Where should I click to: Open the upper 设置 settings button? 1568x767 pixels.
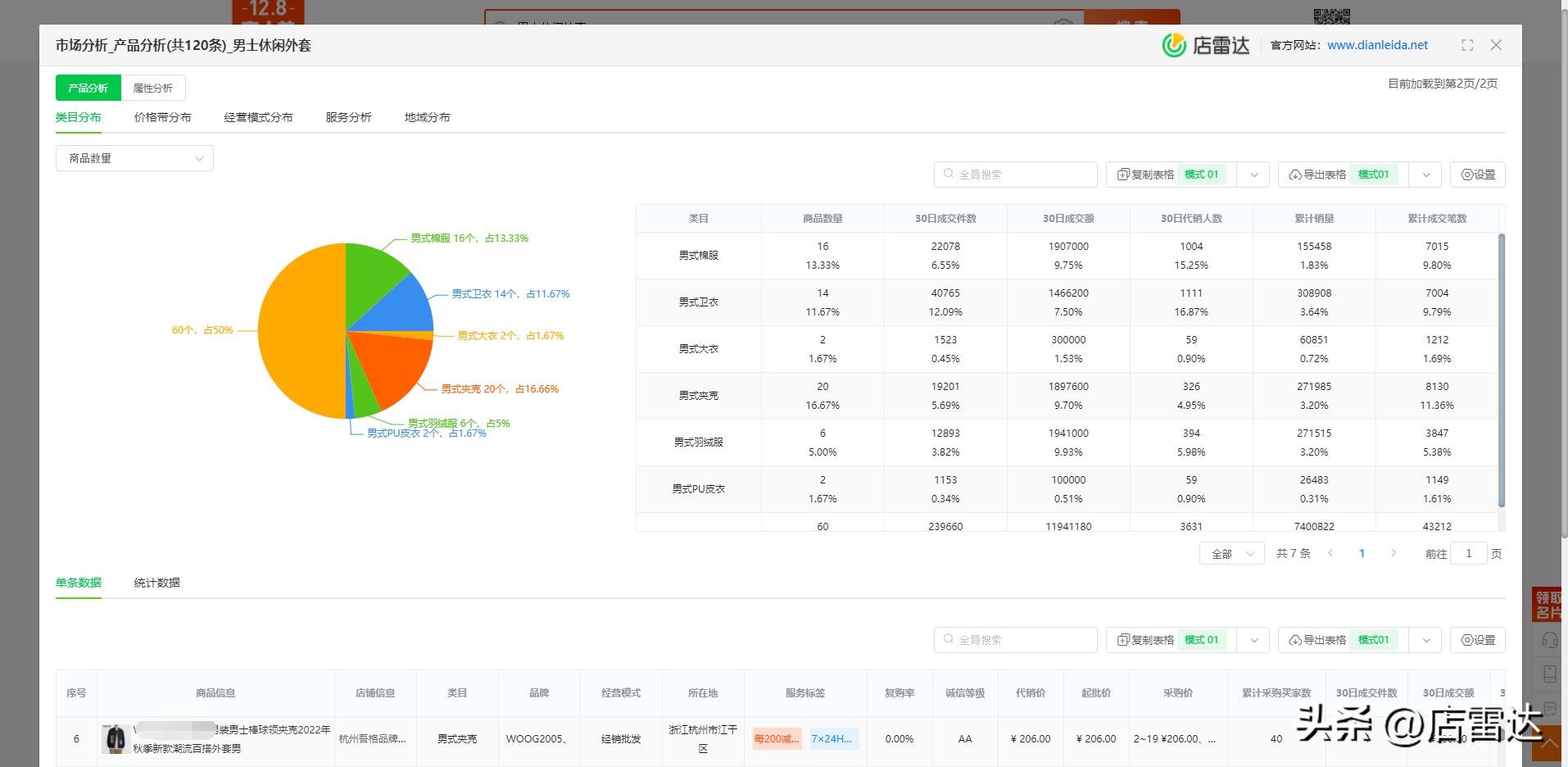(x=1477, y=175)
